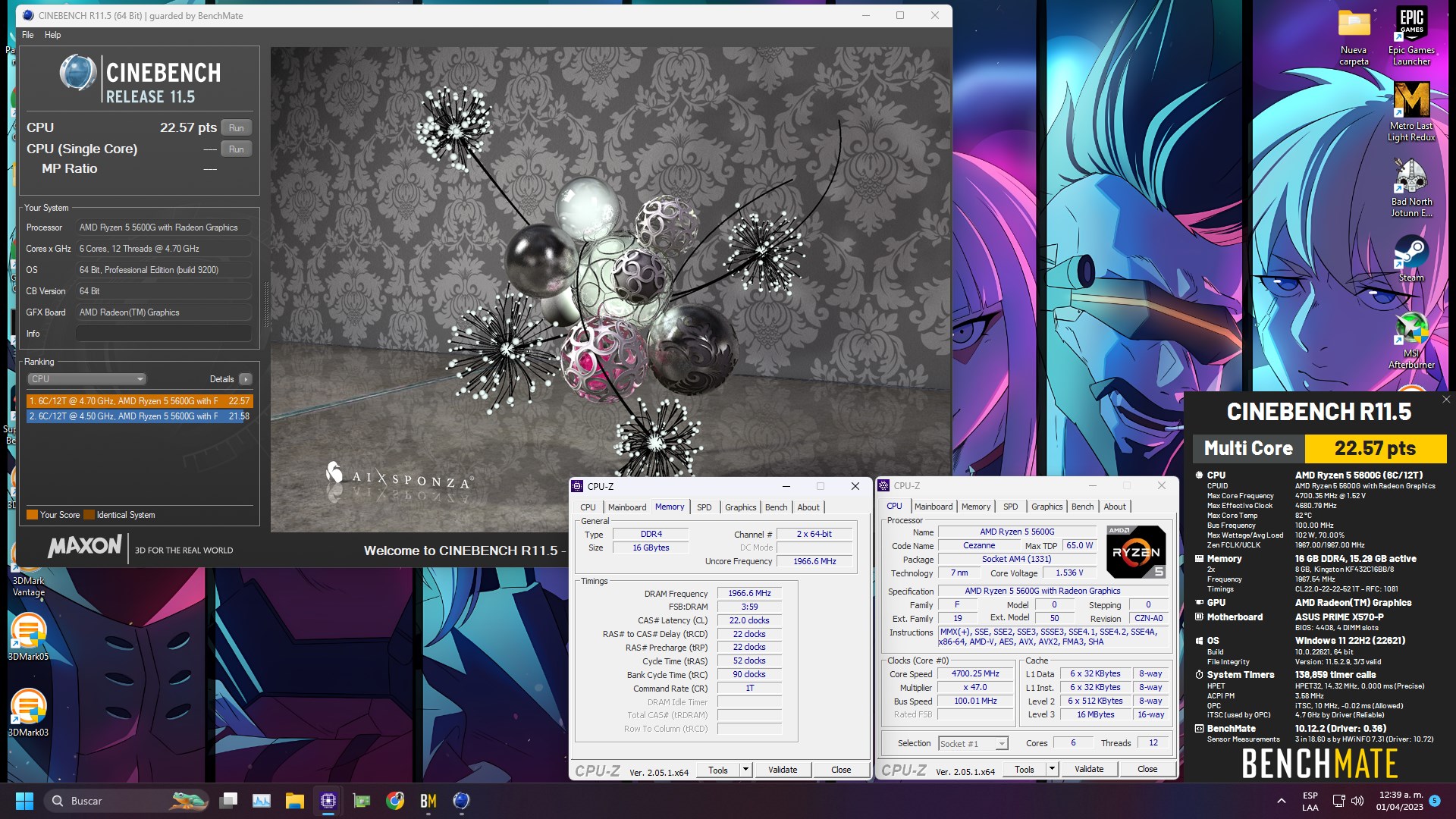Open Memory tab in right CPU-Z window
The height and width of the screenshot is (819, 1456).
pyautogui.click(x=976, y=507)
